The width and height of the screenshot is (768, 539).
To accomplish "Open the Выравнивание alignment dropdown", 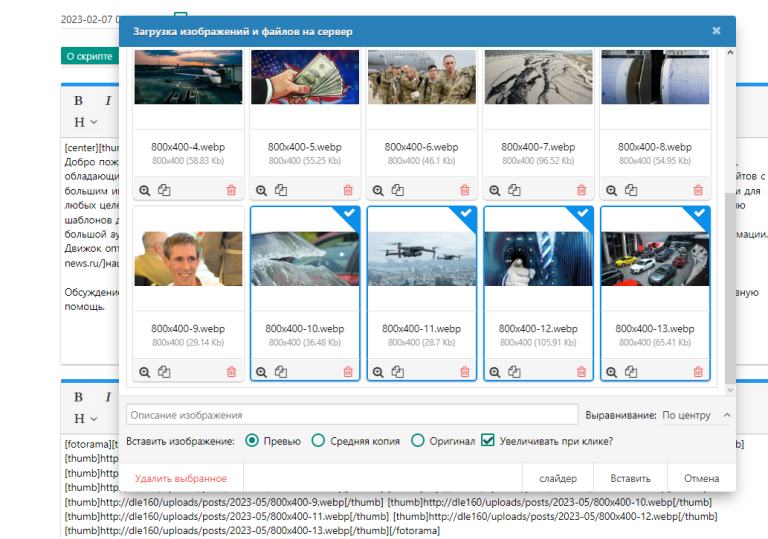I will pyautogui.click(x=696, y=415).
